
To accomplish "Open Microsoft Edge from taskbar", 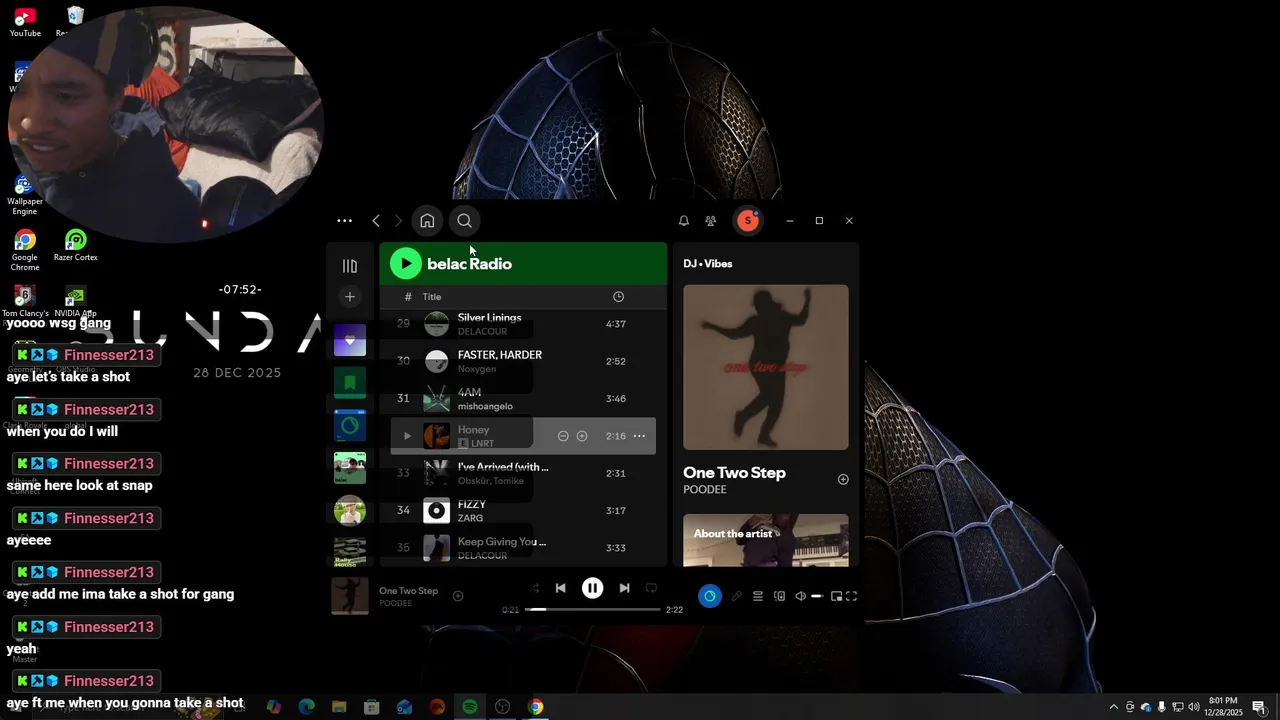I will [307, 707].
